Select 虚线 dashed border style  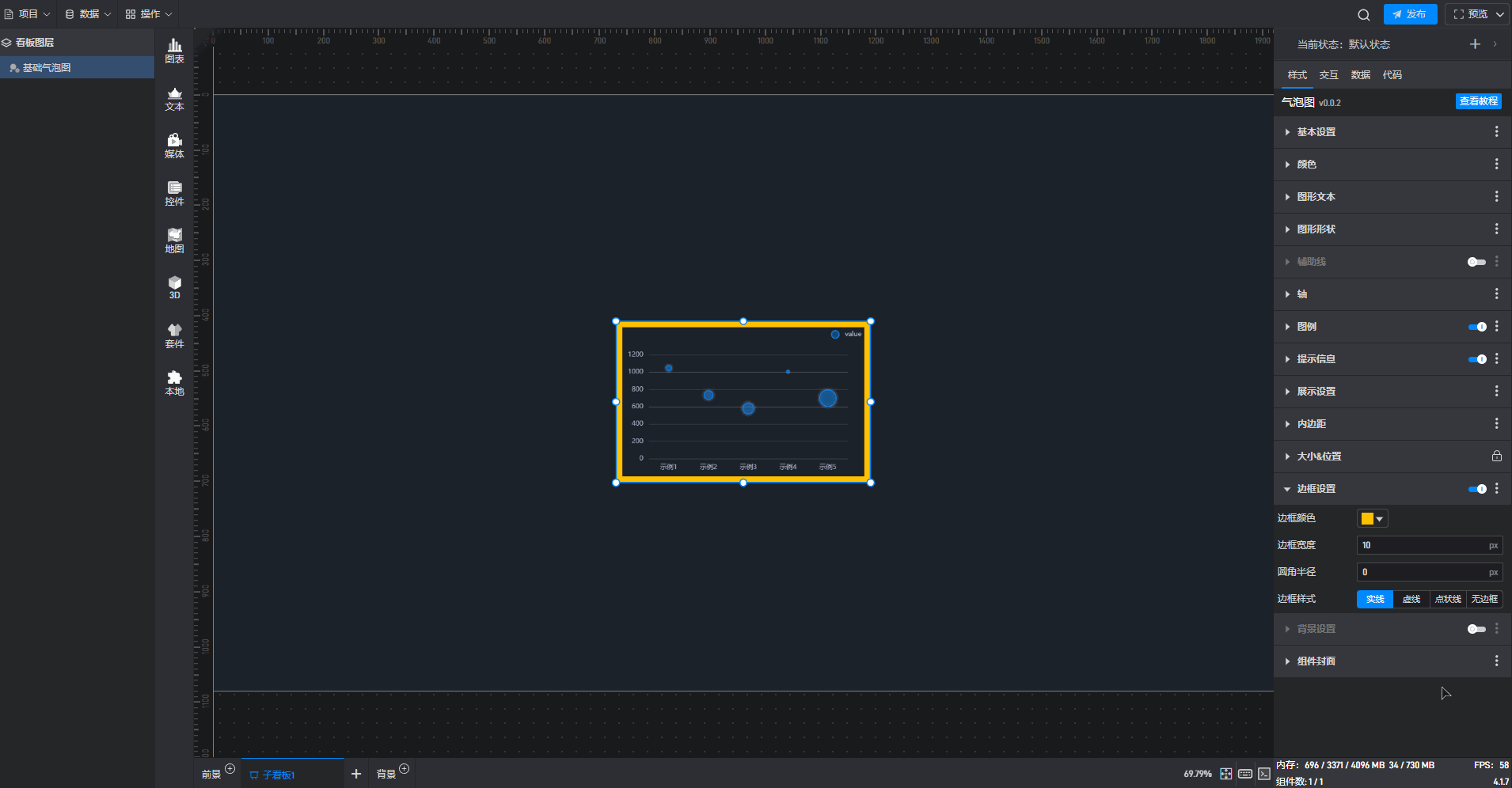(1411, 599)
